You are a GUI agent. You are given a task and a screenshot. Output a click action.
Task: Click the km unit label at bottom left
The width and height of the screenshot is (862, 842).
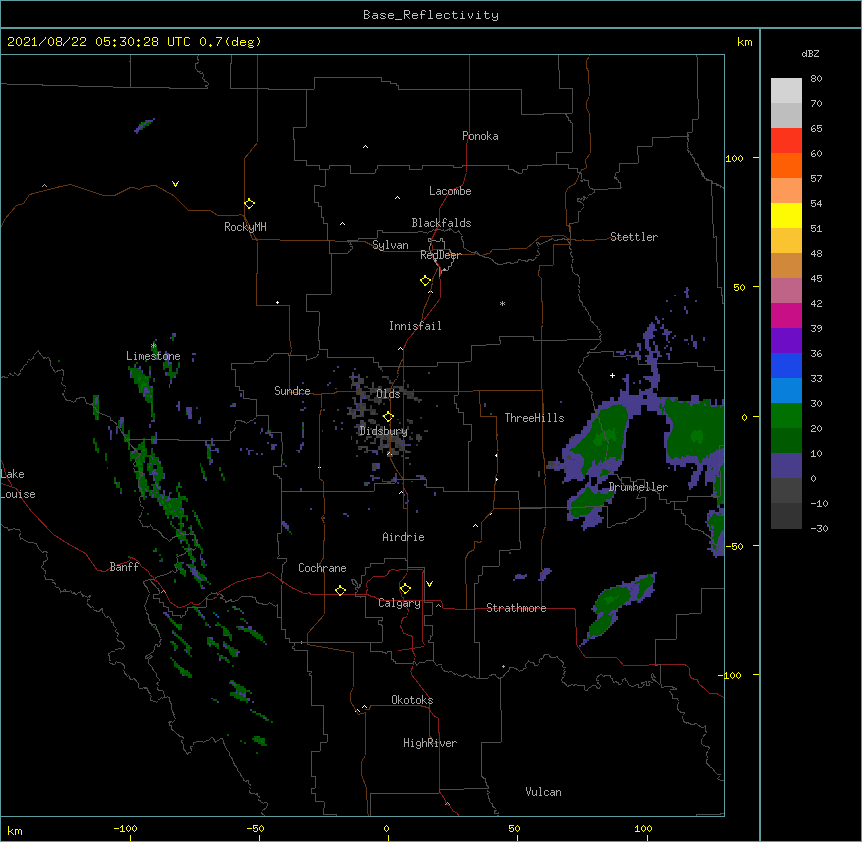click(x=15, y=831)
